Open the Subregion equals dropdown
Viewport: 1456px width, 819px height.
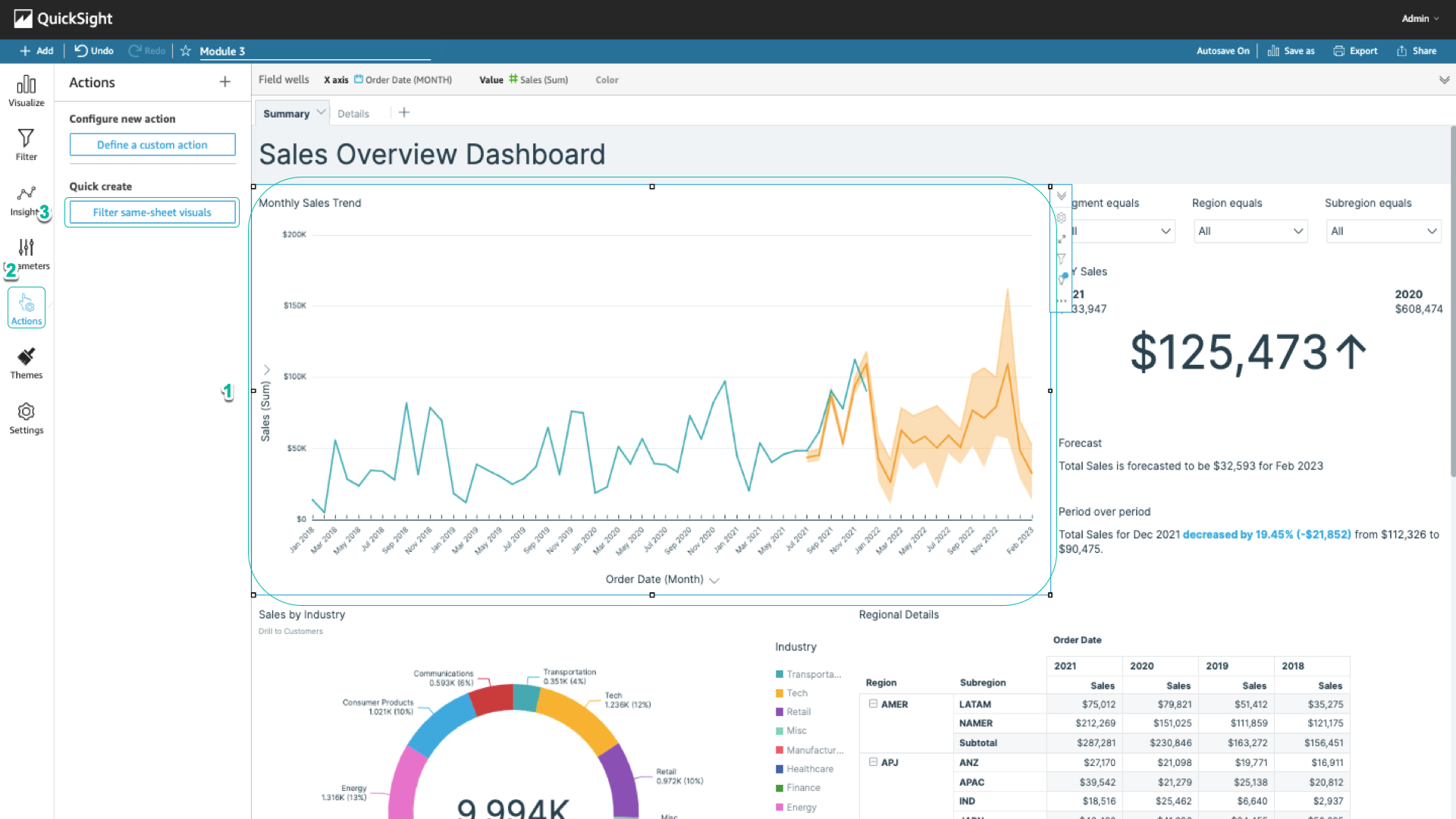point(1384,231)
